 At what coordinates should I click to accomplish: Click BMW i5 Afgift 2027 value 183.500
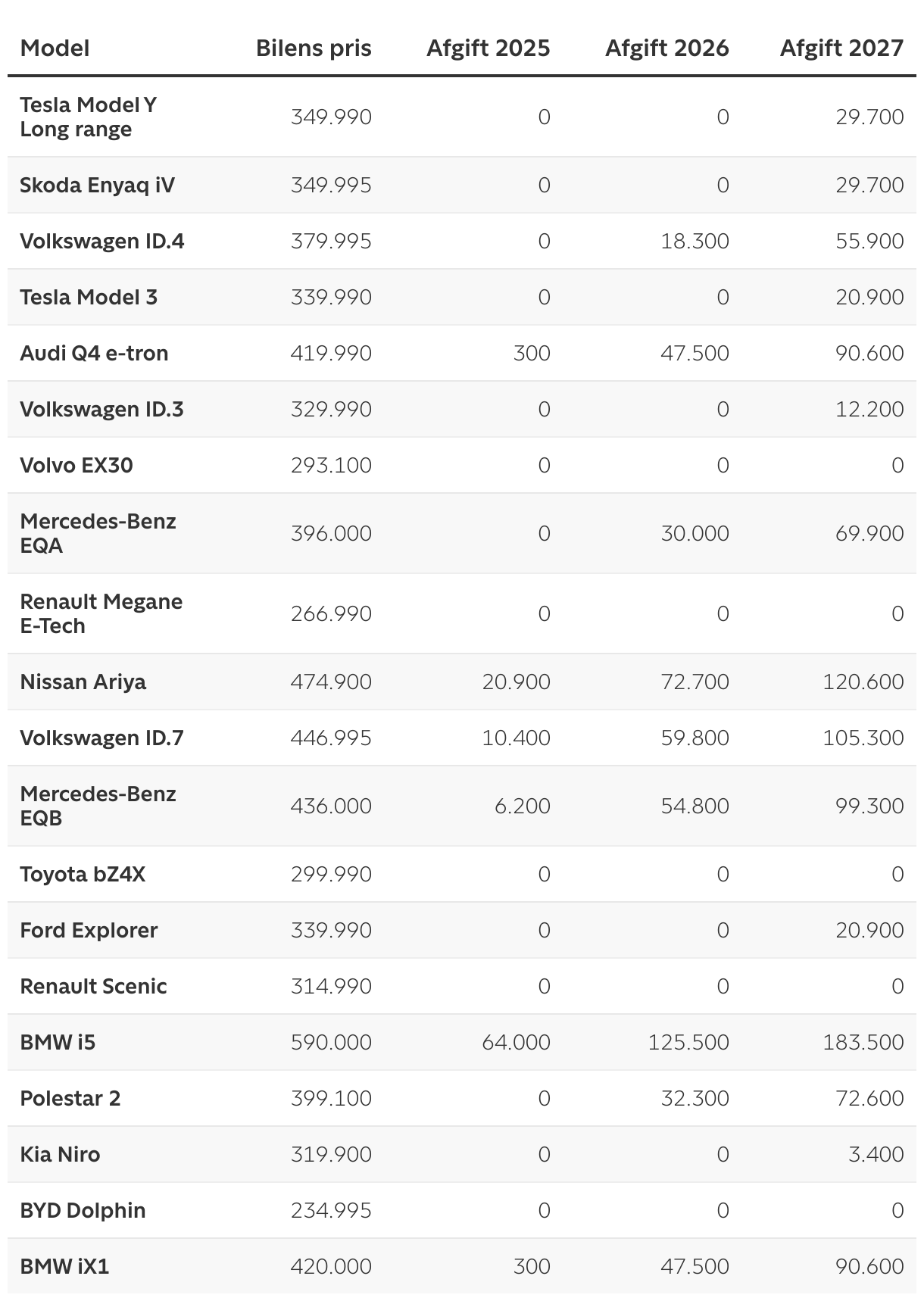tap(863, 1043)
